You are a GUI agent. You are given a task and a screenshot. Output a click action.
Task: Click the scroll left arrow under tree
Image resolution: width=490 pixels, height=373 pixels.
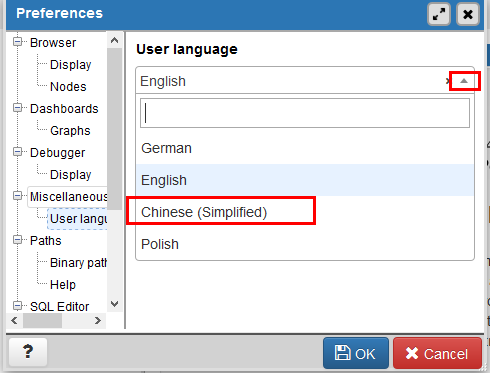click(14, 321)
